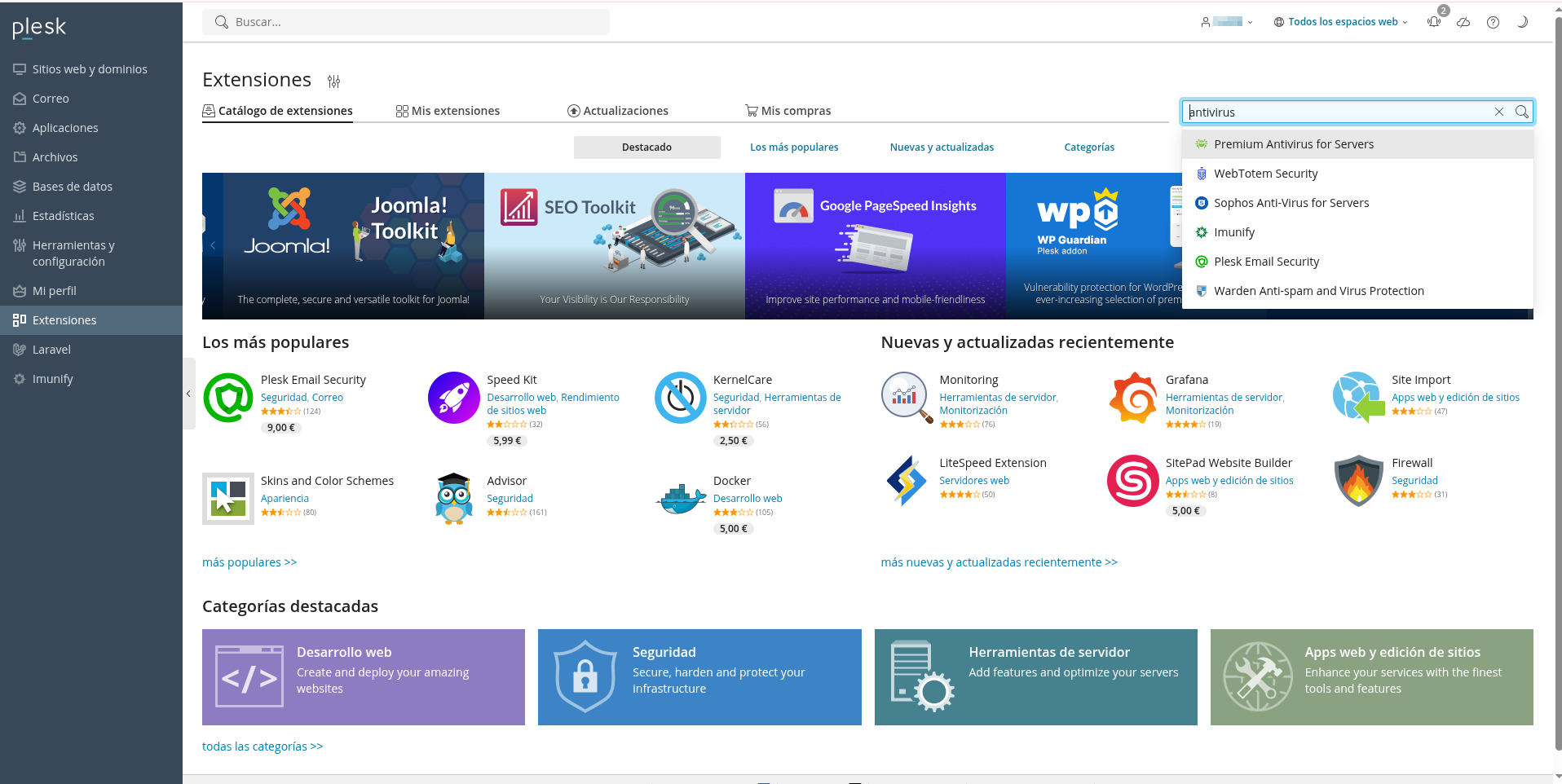Click the Firewall shield icon
This screenshot has width=1562, height=784.
1359,481
